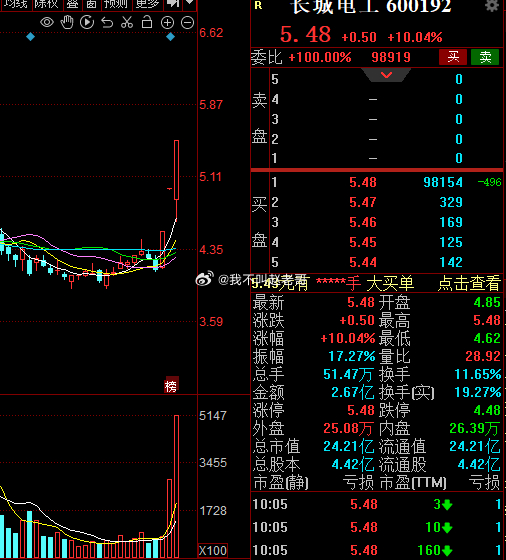Viewport: 506px width, 560px height.
Task: Click the speech-arrow icon next to 更多
Action: (x=173, y=4)
